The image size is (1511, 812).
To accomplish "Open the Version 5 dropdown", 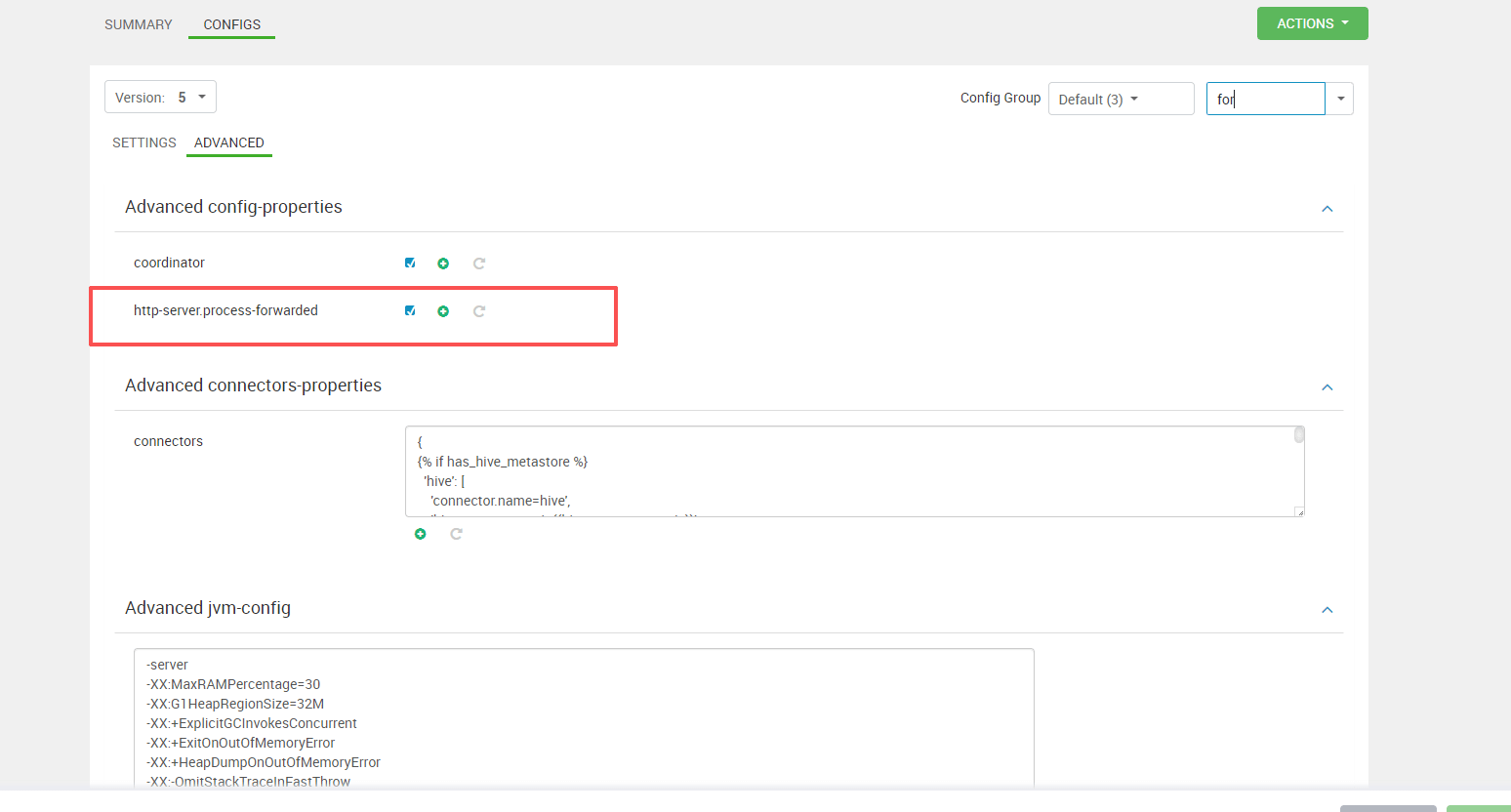I will pyautogui.click(x=160, y=98).
